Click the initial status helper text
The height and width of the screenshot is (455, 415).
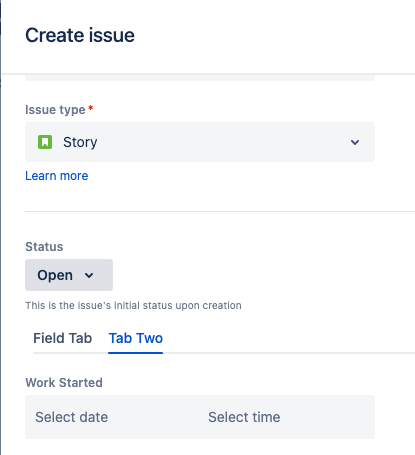[133, 305]
